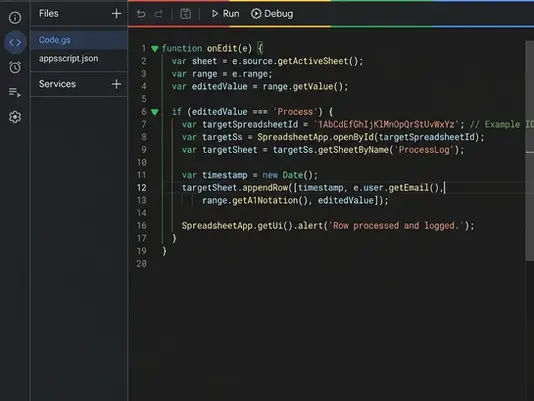Click line number 20 in gutter

(x=142, y=264)
